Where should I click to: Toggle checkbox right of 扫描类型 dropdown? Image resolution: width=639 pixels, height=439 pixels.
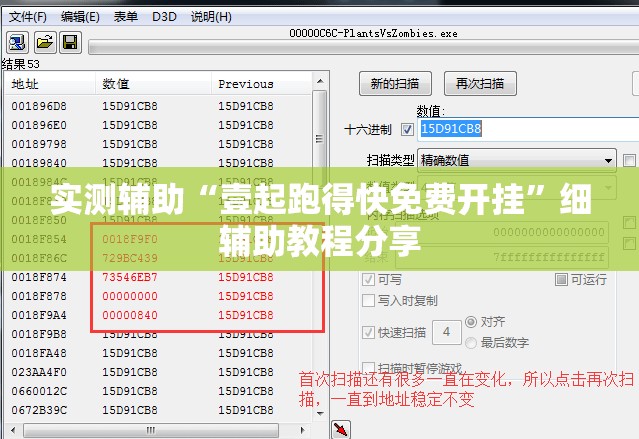629,160
